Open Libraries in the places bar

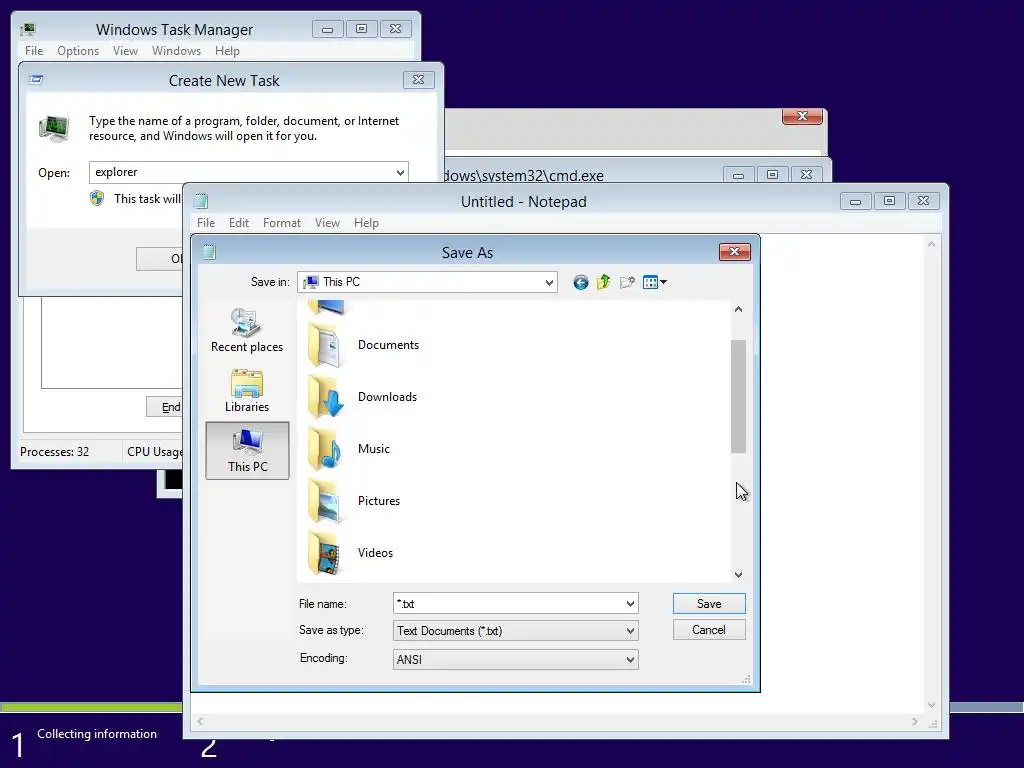[247, 391]
